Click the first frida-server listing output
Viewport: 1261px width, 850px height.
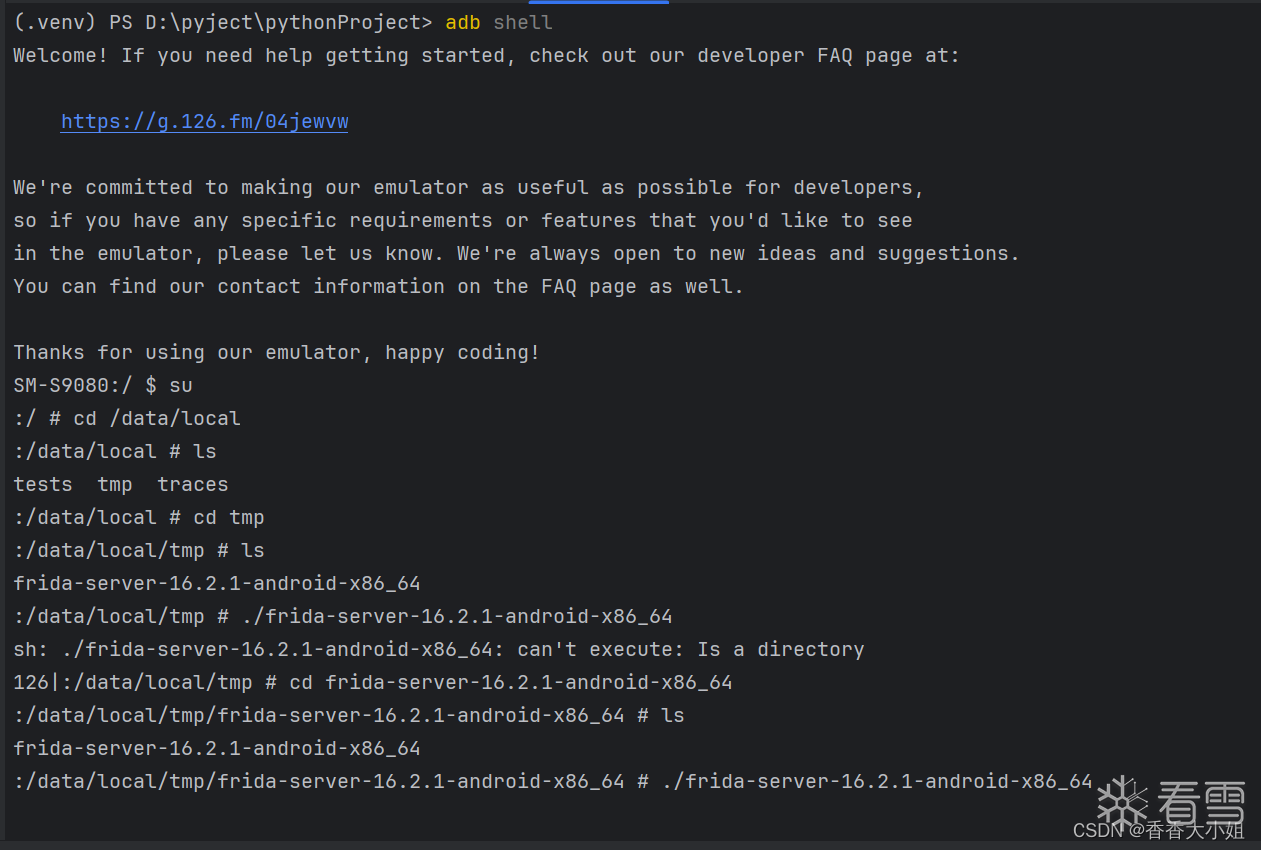tap(217, 583)
